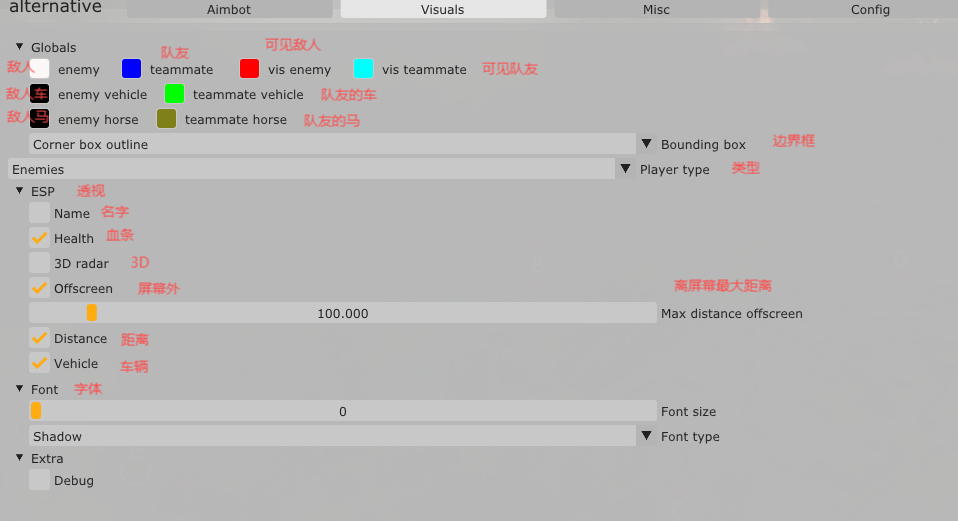Click the green teammate vehicle color swatch
This screenshot has height=521, width=958.
174,94
